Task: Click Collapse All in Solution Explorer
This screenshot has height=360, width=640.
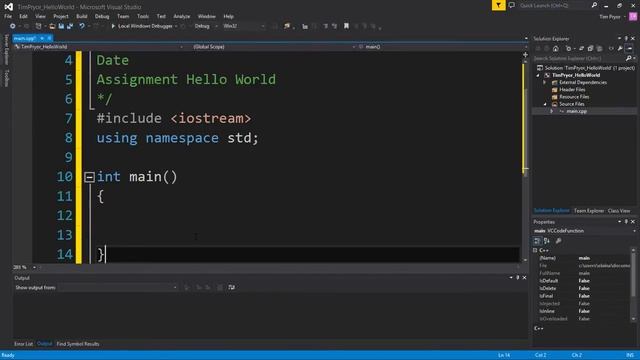Action: point(590,49)
